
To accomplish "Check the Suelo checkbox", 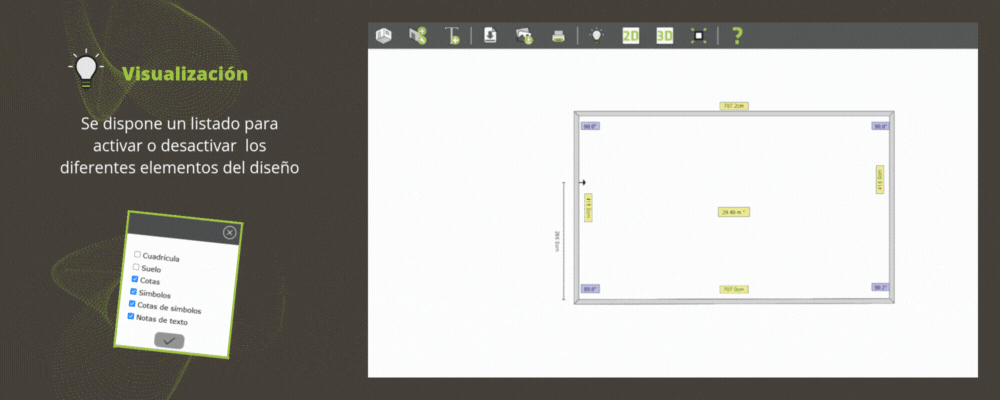I will tap(135, 267).
